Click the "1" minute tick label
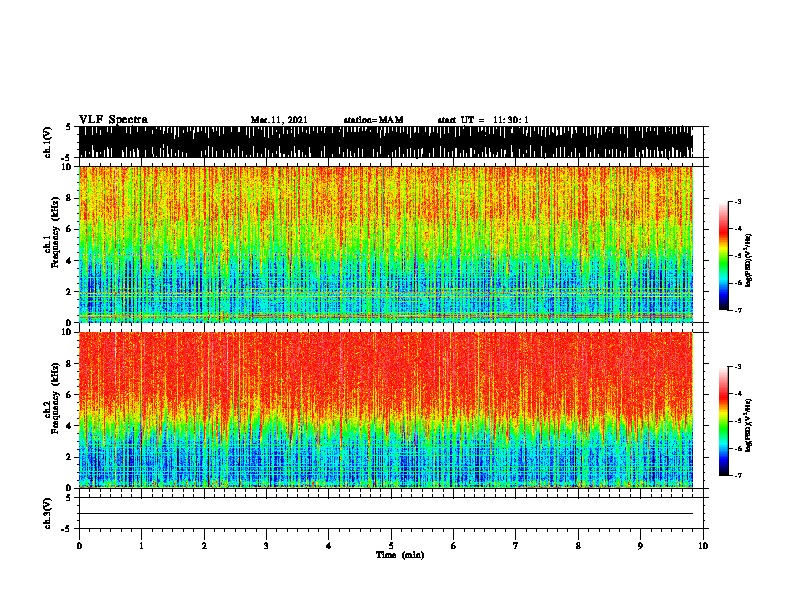Image resolution: width=792 pixels, height=612 pixels. pos(141,546)
